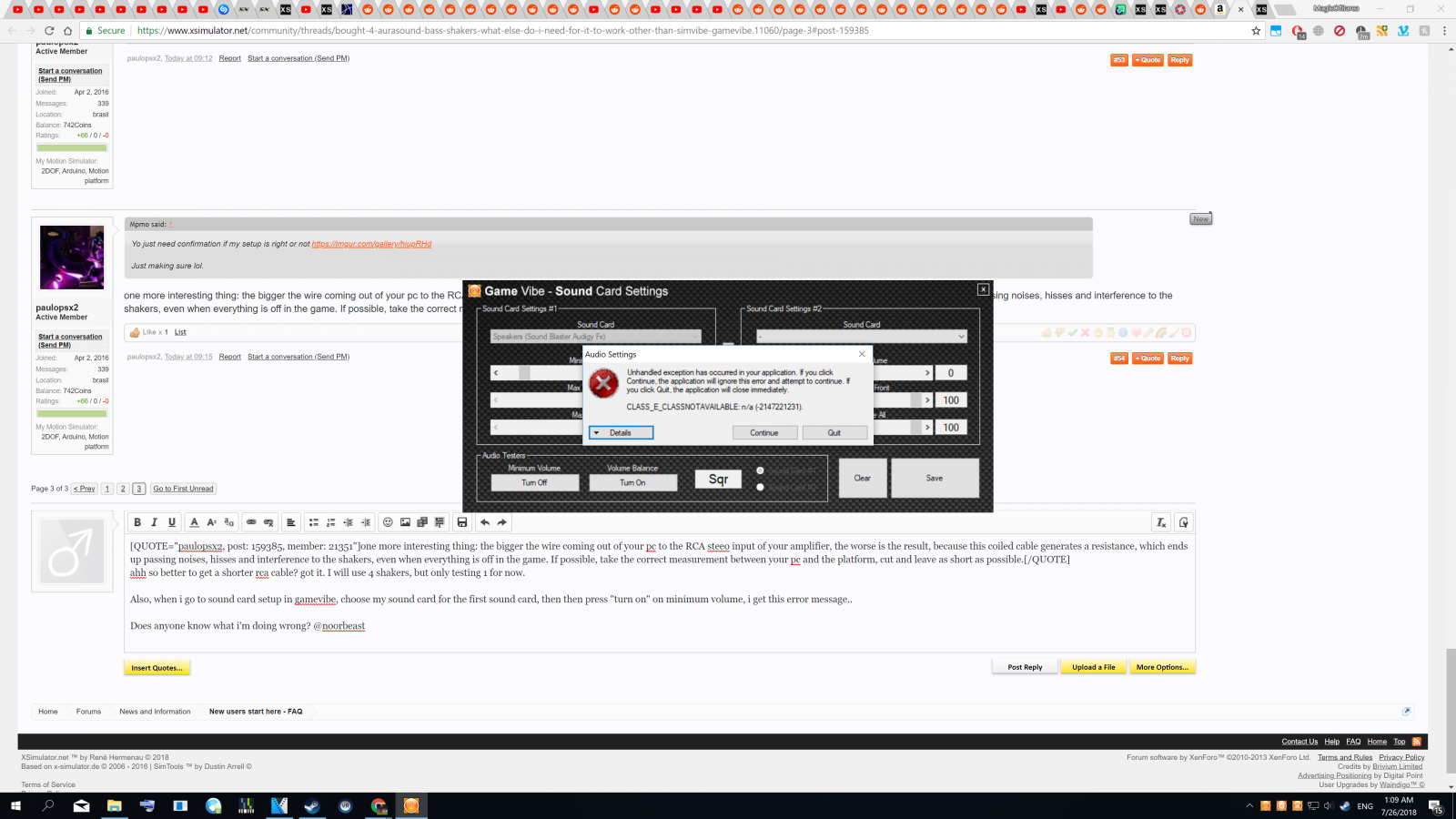The width and height of the screenshot is (1456, 819).
Task: Open the smilies picker in editor
Action: click(388, 522)
